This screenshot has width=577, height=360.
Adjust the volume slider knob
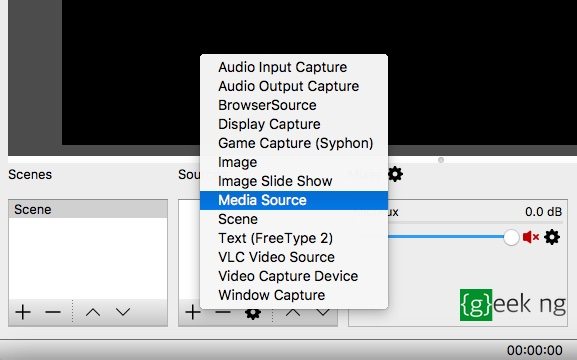pyautogui.click(x=511, y=237)
